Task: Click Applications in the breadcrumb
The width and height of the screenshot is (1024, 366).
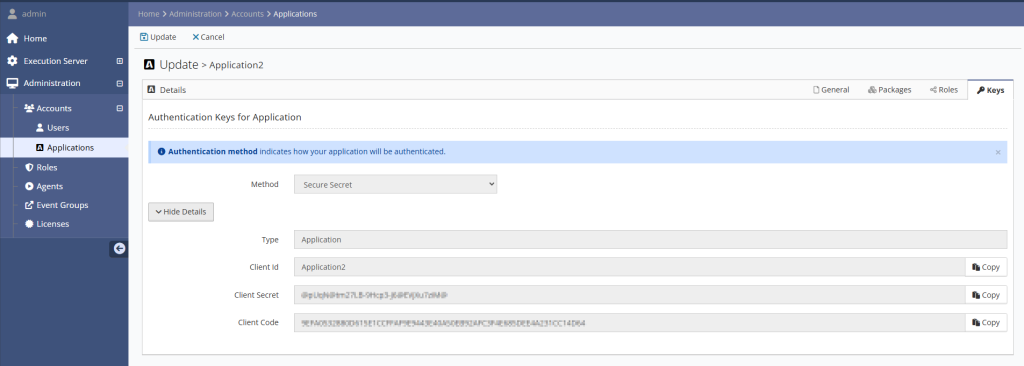Action: (295, 14)
